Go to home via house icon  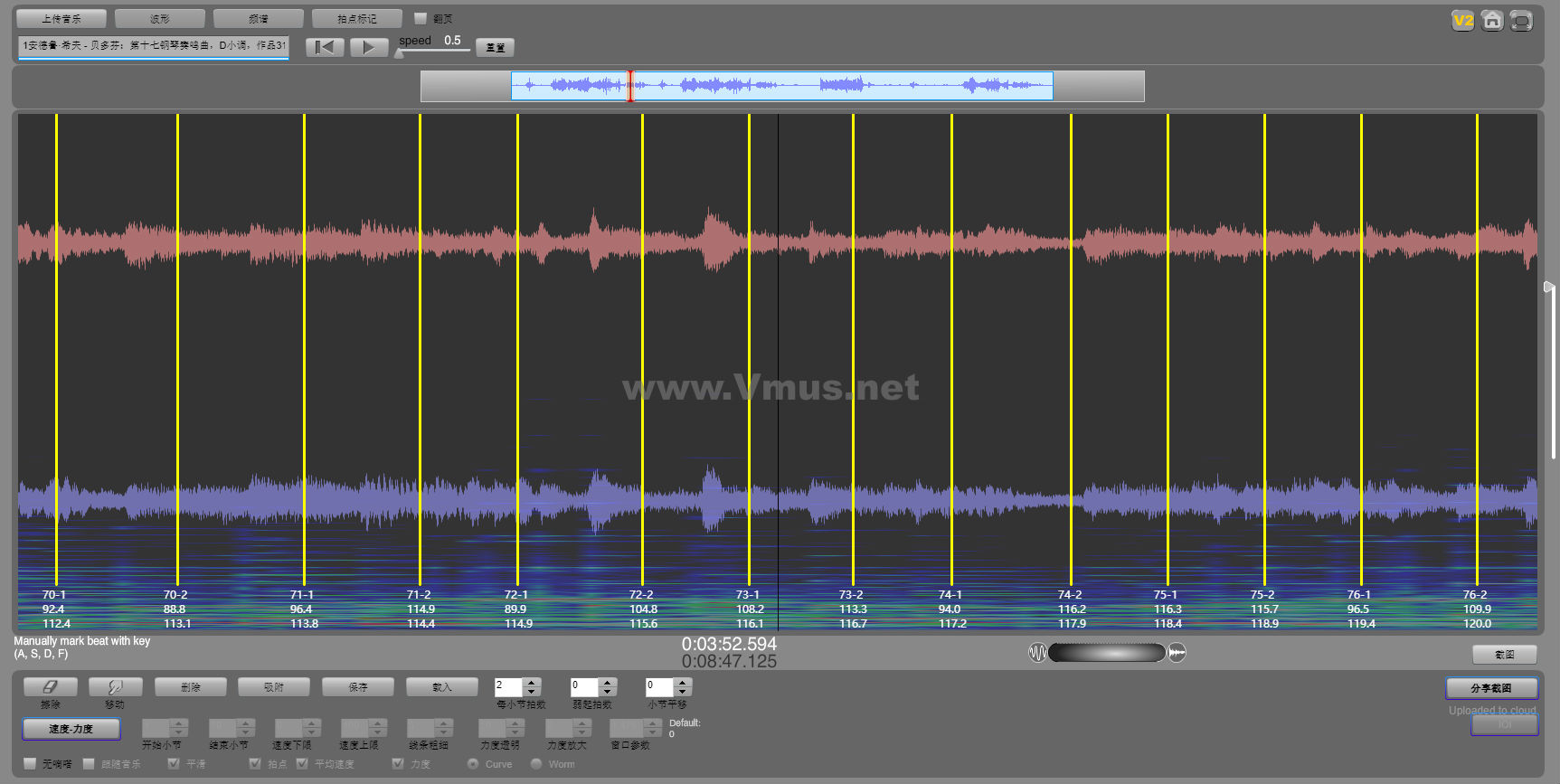(1492, 20)
